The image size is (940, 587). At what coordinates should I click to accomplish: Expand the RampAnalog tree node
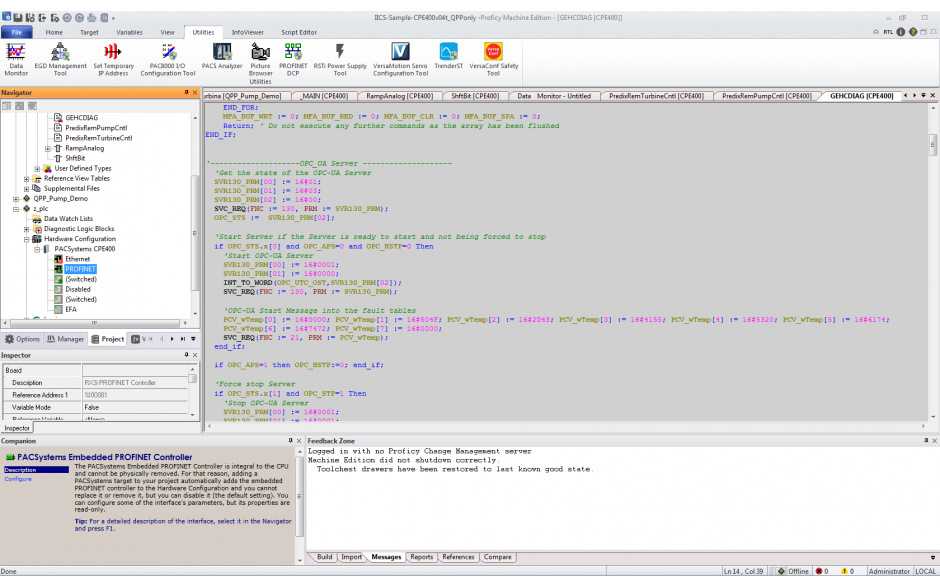click(x=48, y=148)
